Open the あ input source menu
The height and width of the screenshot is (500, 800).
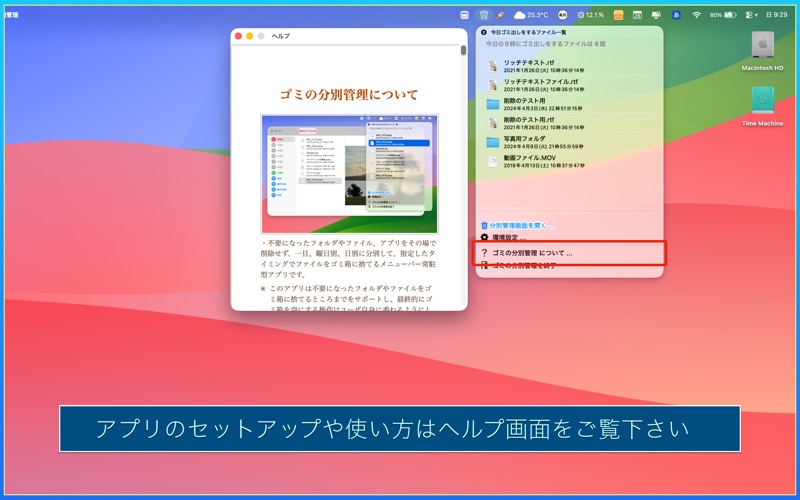click(x=676, y=15)
